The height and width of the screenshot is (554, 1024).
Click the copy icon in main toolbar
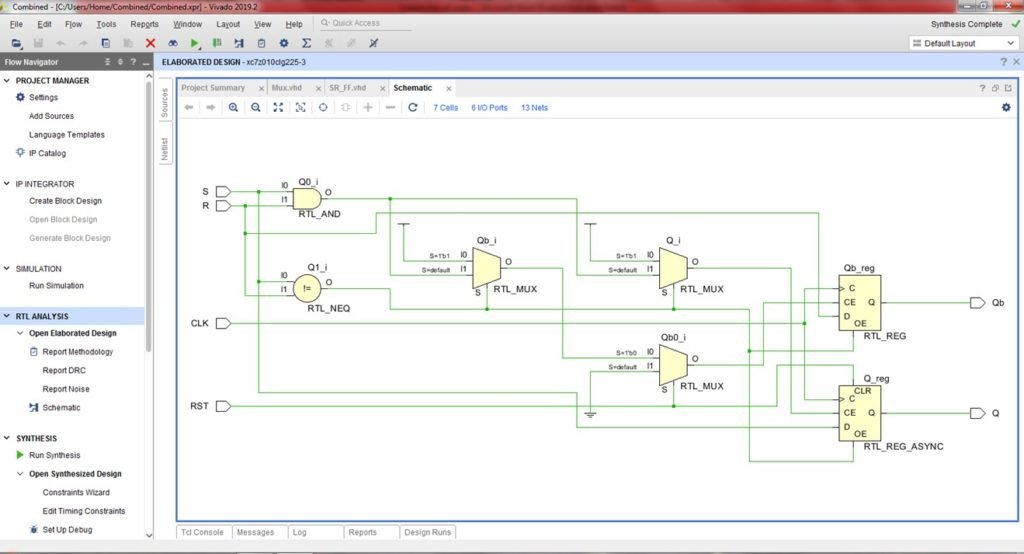point(106,43)
